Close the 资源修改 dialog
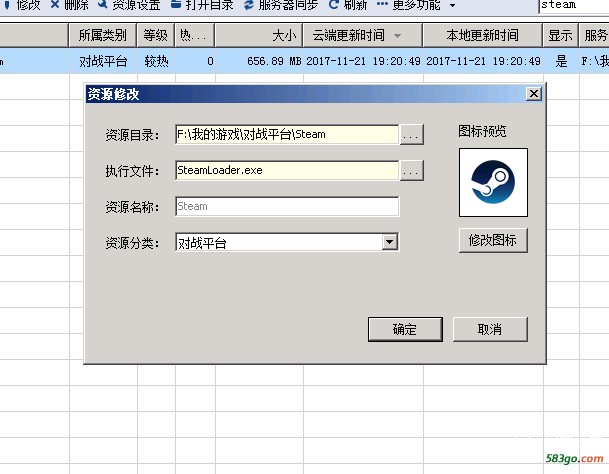This screenshot has height=474, width=609. point(534,94)
